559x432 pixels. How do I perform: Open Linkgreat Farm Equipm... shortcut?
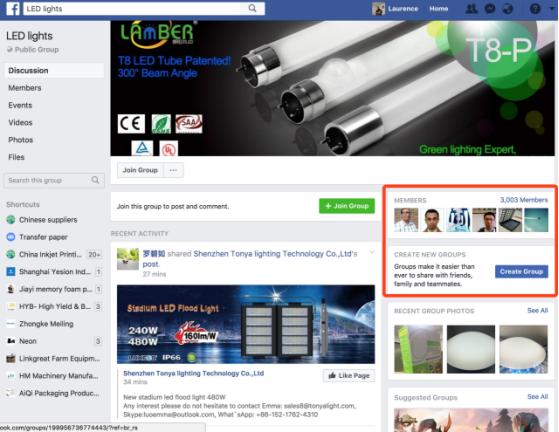[x=60, y=359]
